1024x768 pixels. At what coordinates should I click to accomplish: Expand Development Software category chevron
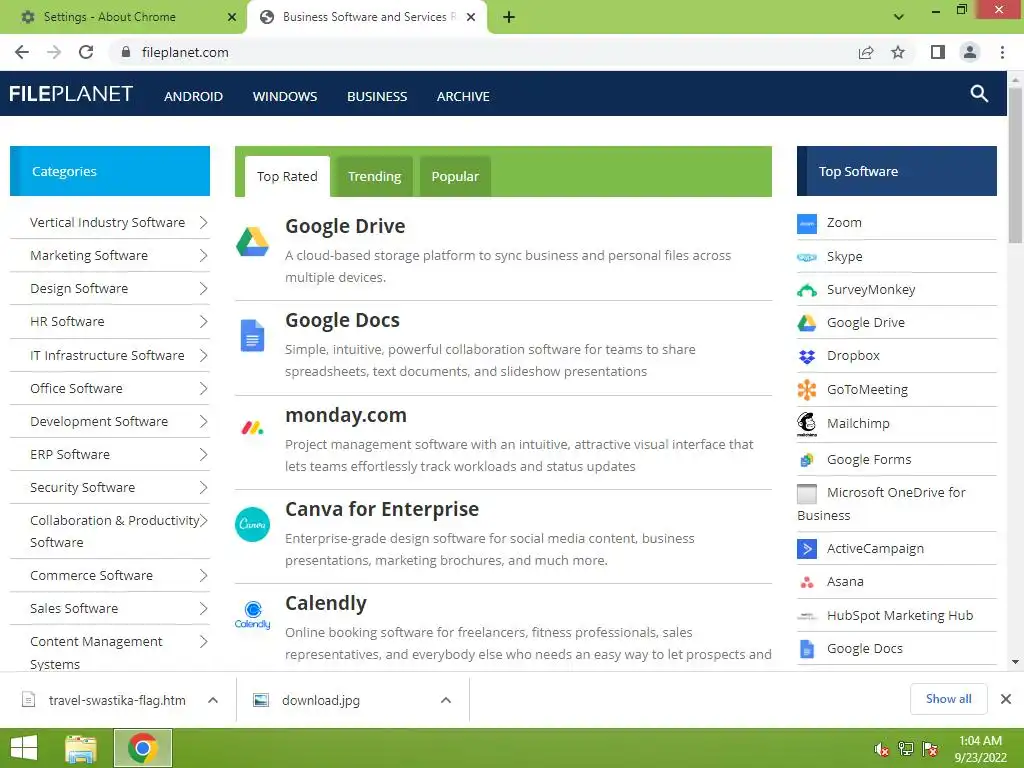click(x=203, y=422)
